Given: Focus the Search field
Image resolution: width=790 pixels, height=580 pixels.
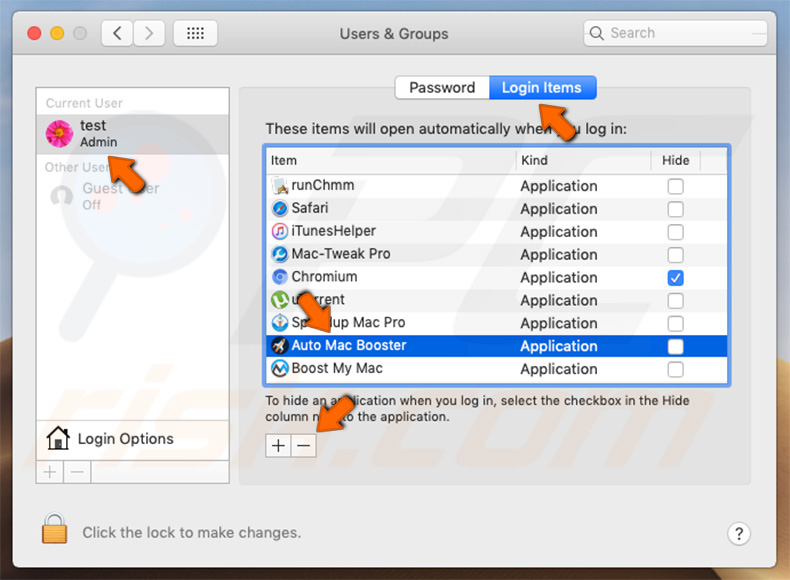Looking at the screenshot, I should 675,33.
